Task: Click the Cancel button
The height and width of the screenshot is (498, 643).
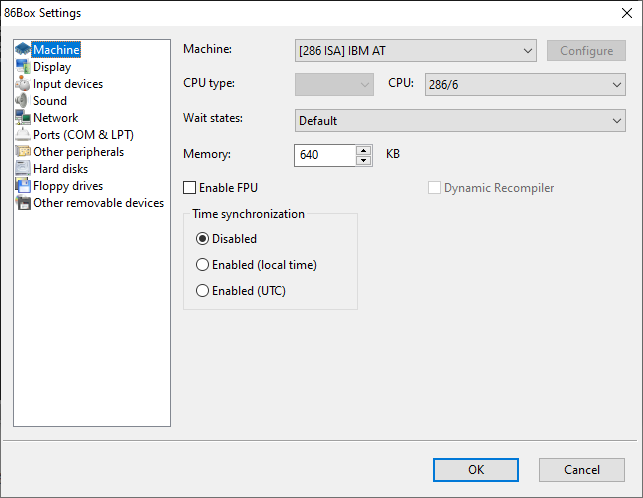Action: point(582,470)
